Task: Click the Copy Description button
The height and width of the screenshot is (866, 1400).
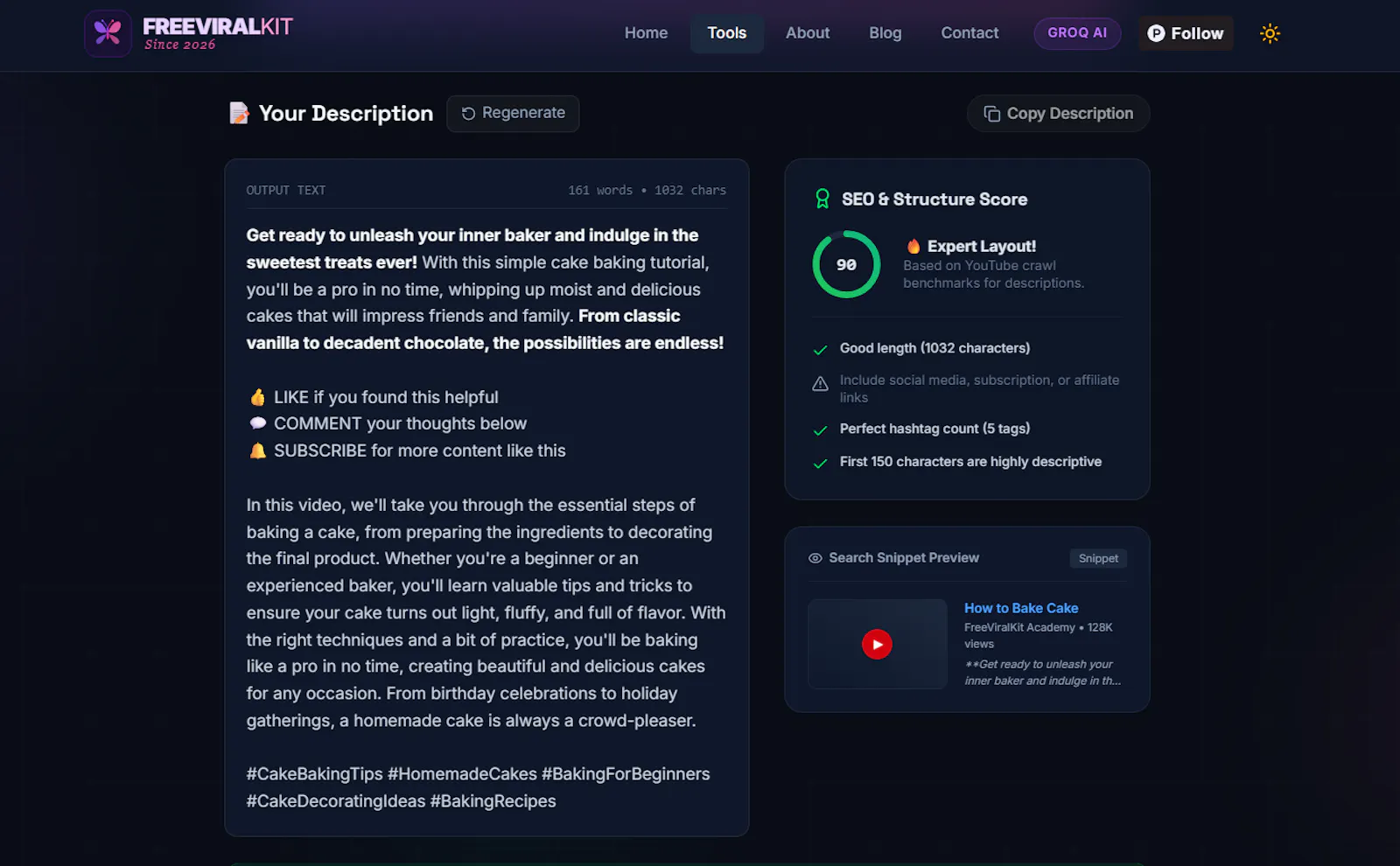Action: 1058,114
